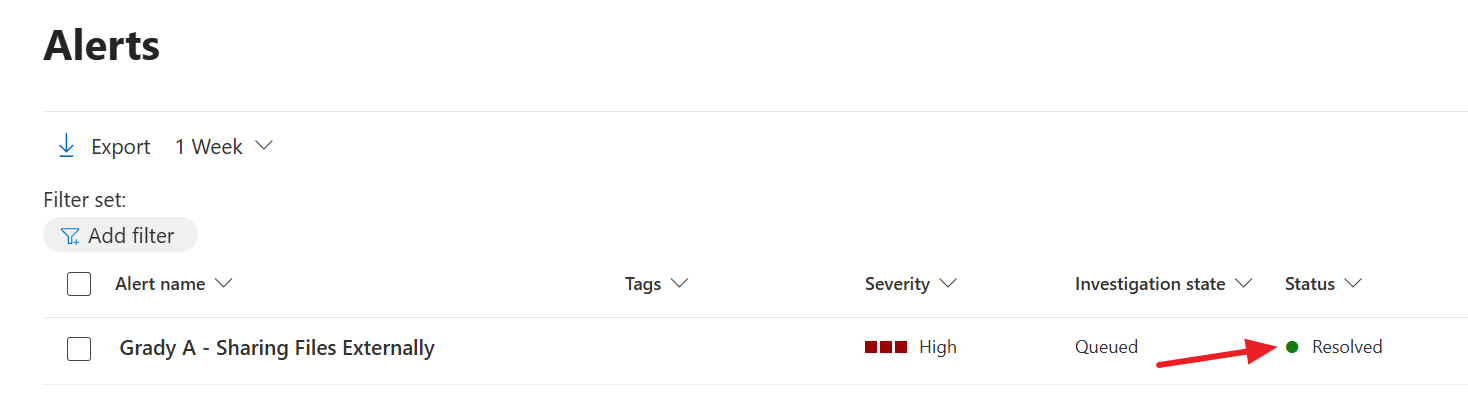Click the Severity column chevron
The width and height of the screenshot is (1468, 400).
point(948,284)
